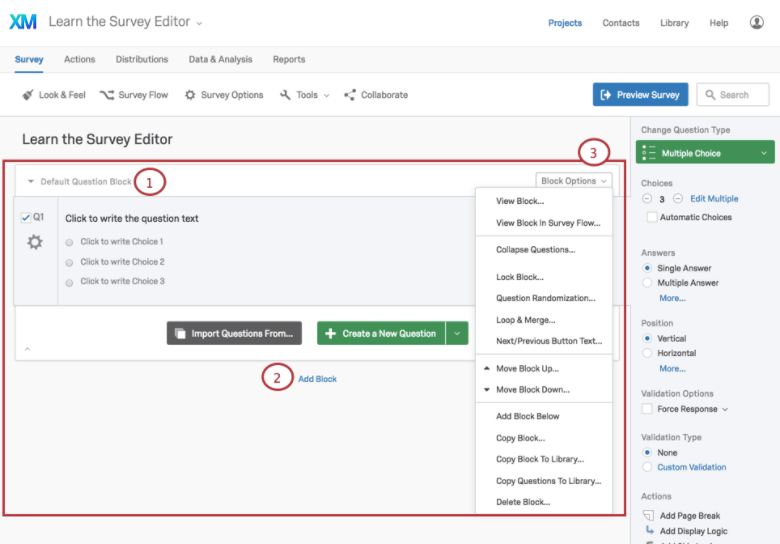Click the Add Block link

click(317, 379)
